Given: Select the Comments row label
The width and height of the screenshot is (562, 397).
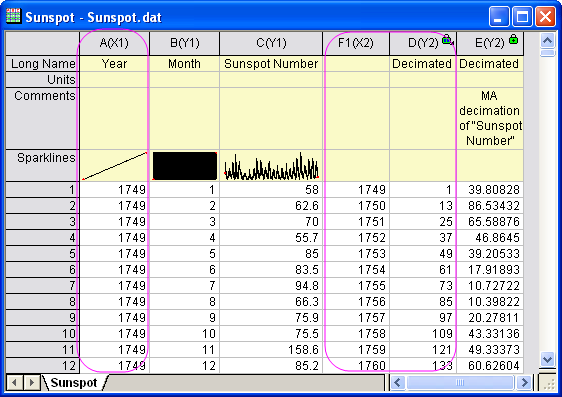Looking at the screenshot, I should point(42,119).
